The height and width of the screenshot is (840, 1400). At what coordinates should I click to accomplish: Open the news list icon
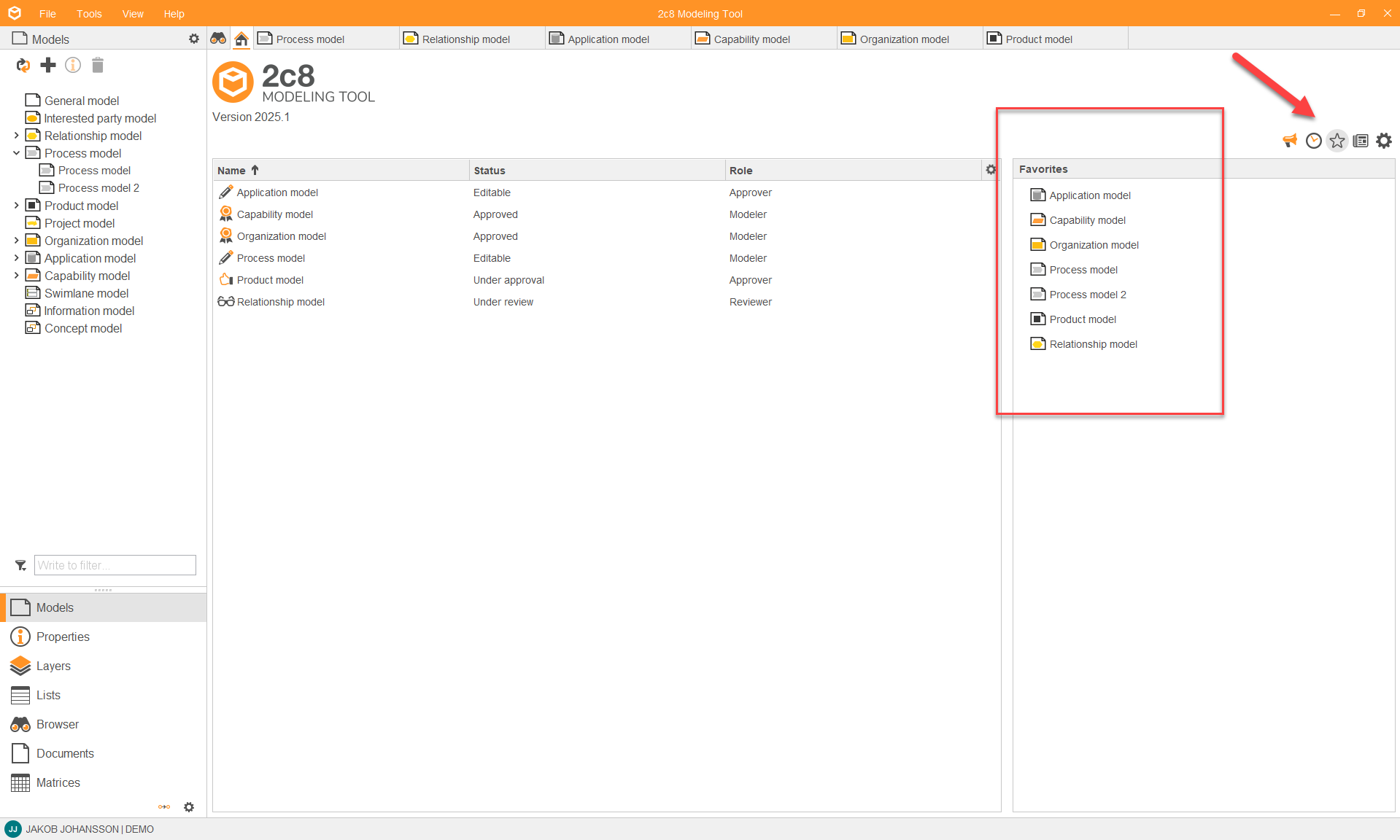tap(1361, 141)
